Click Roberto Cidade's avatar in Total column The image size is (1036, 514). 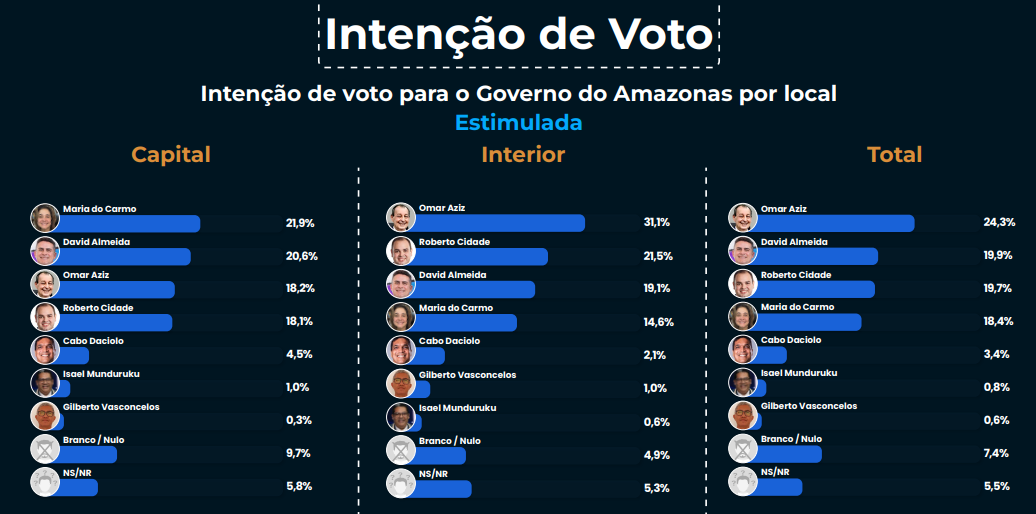tap(743, 283)
